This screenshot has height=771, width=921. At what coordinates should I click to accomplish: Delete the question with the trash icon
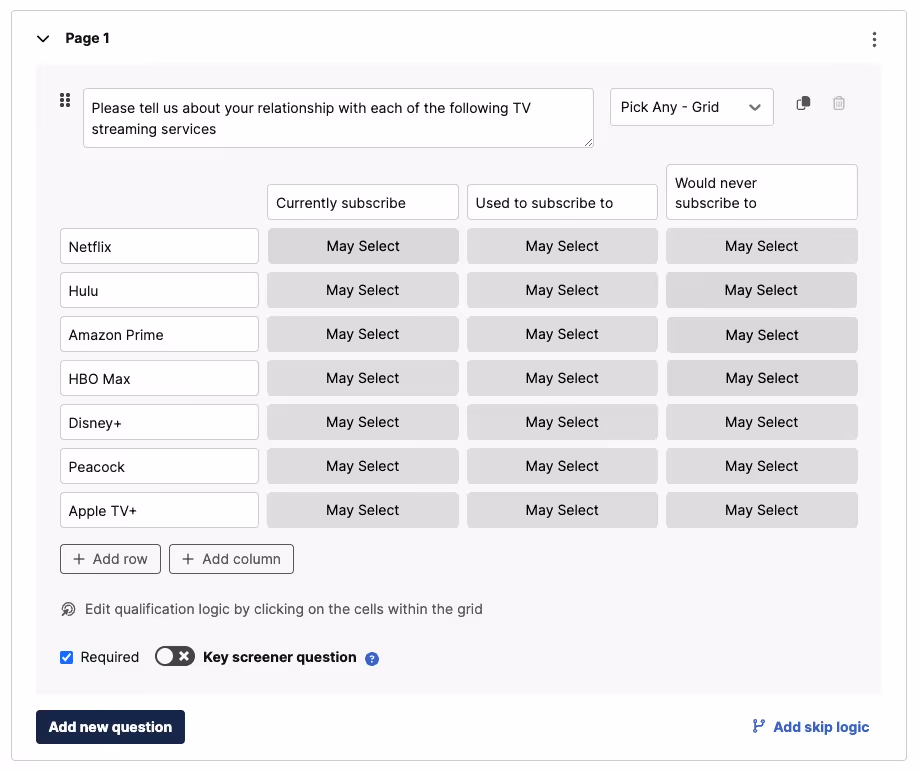pyautogui.click(x=839, y=103)
